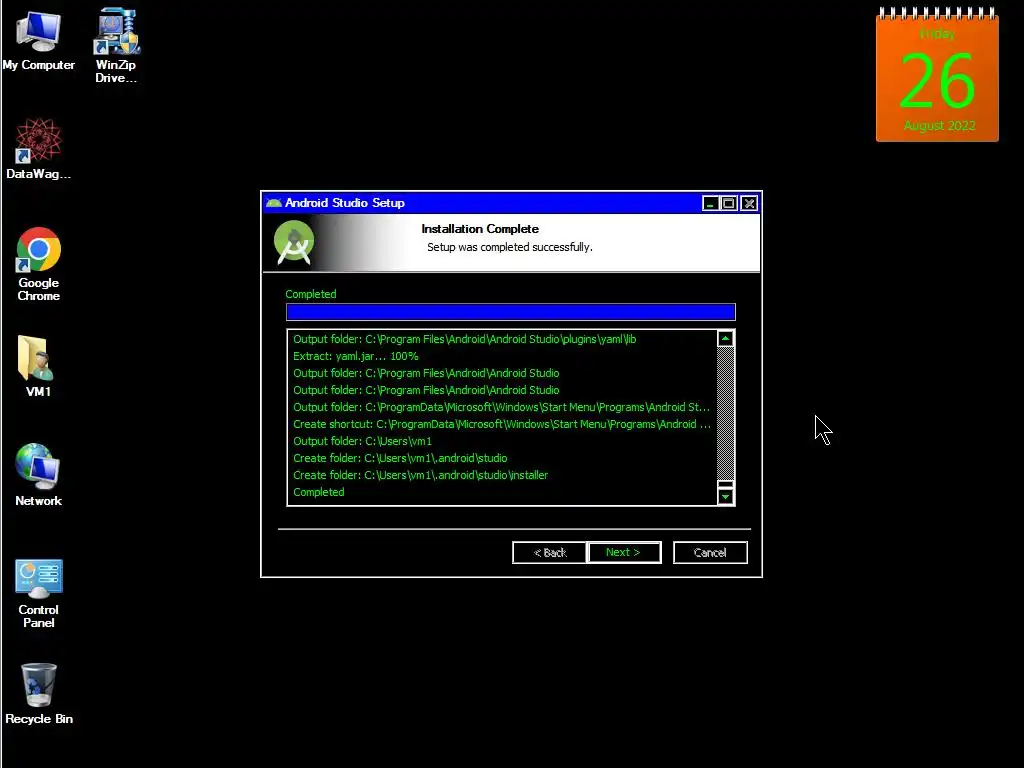The image size is (1024, 768).
Task: Click the small Android icon in title bar
Action: tap(274, 203)
